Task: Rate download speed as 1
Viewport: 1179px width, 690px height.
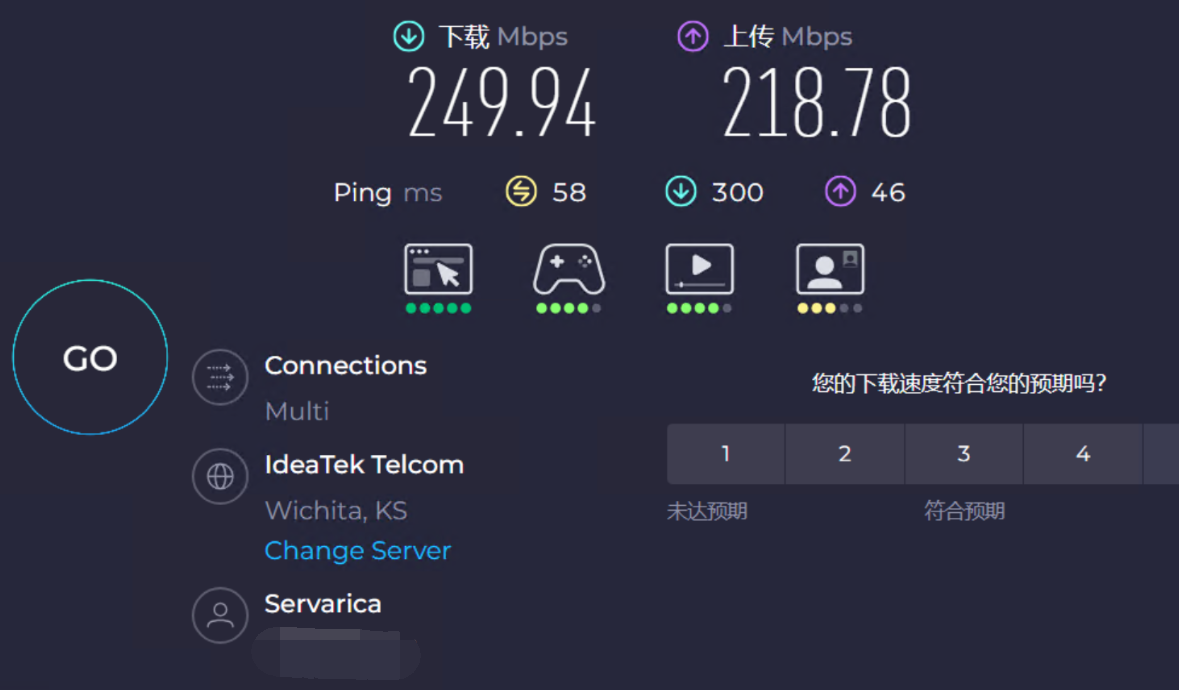Action: tap(726, 453)
